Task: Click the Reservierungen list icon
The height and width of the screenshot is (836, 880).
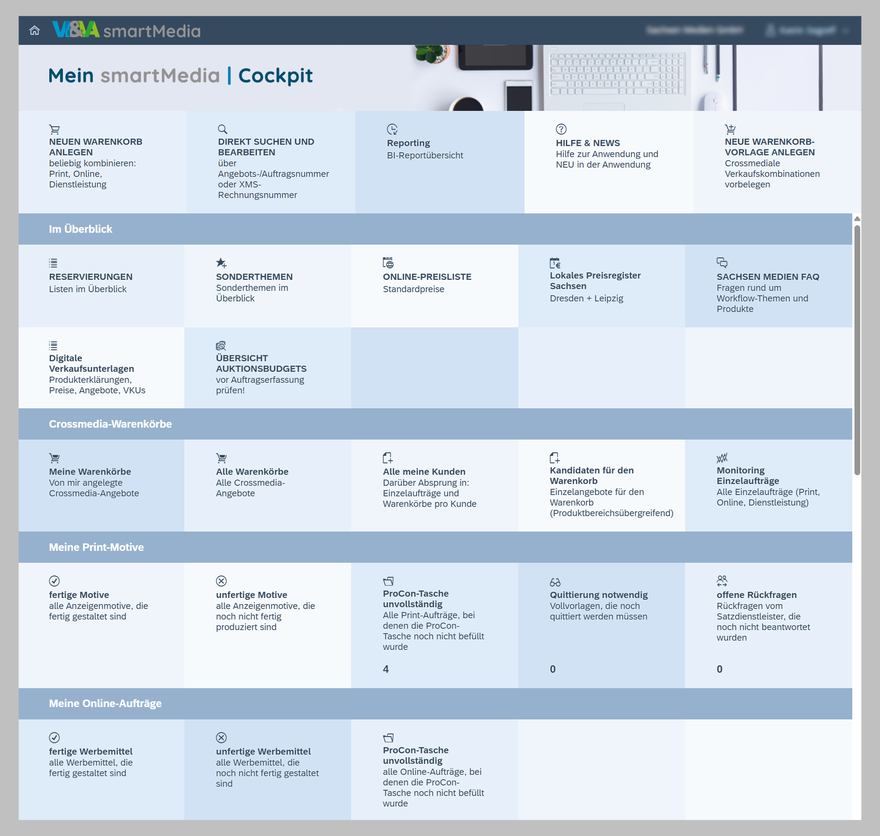Action: pos(53,263)
